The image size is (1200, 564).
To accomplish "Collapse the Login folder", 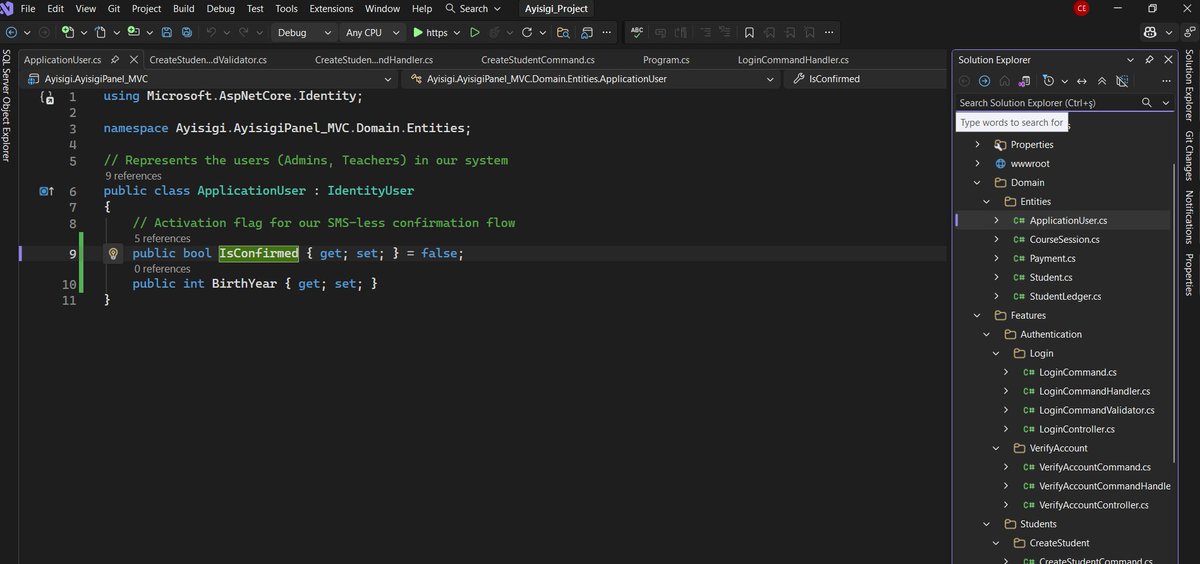I will tap(996, 354).
